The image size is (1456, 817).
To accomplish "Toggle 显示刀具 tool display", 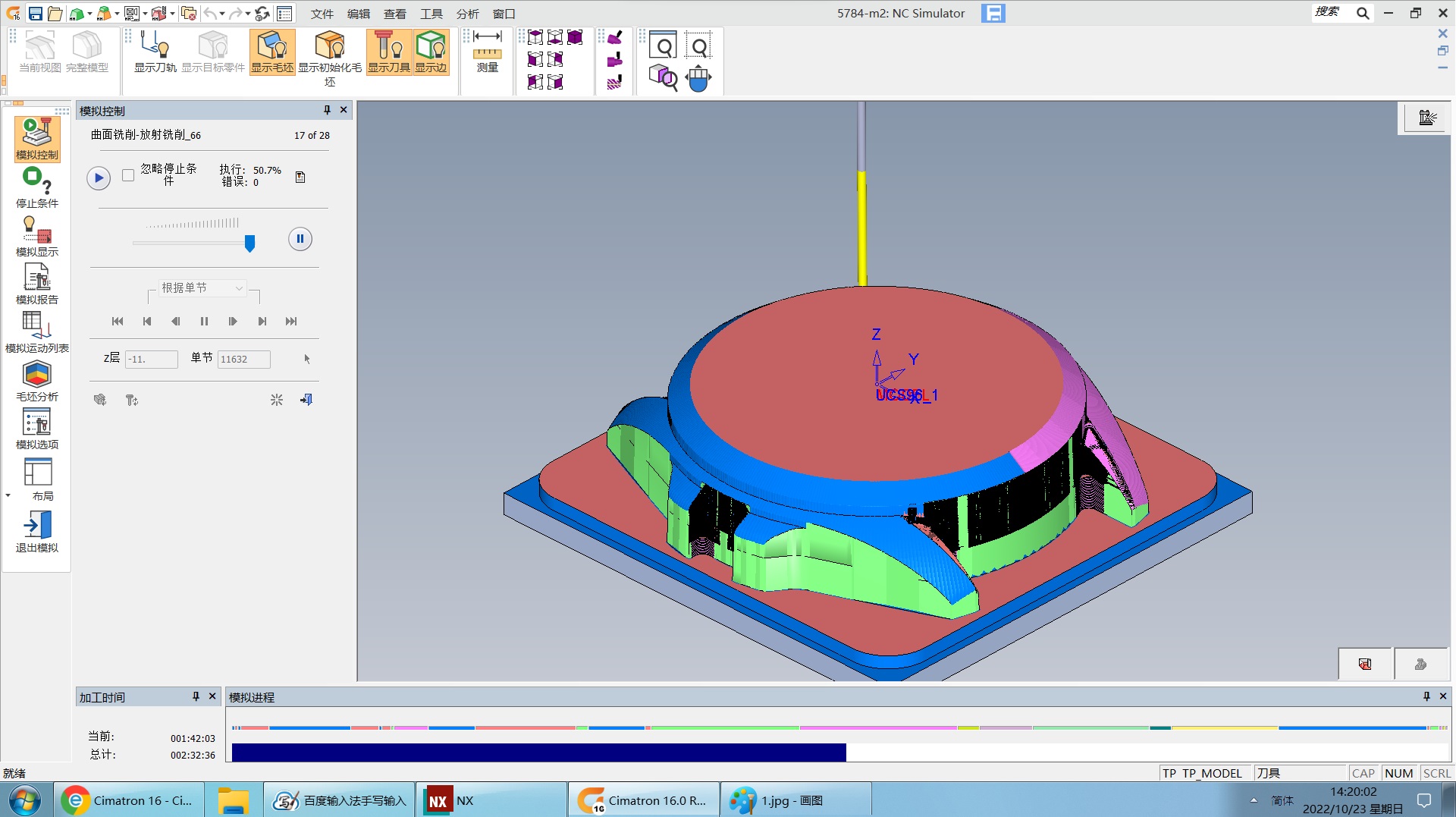I will 389,52.
